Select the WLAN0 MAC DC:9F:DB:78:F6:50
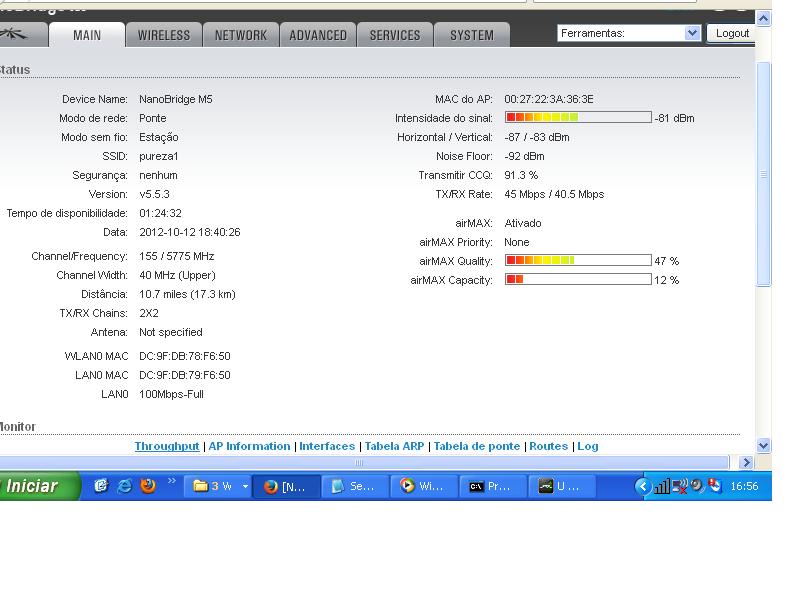 tap(185, 356)
